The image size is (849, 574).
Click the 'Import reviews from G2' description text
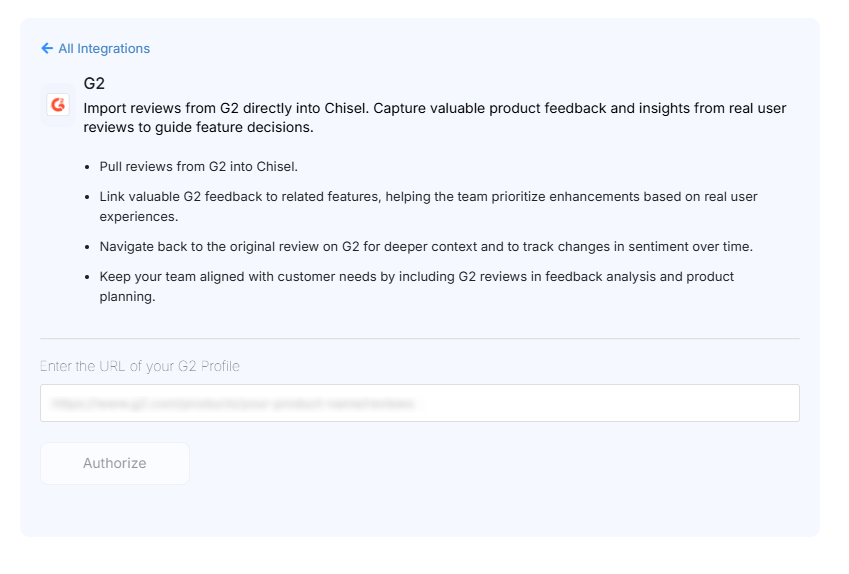tap(434, 118)
